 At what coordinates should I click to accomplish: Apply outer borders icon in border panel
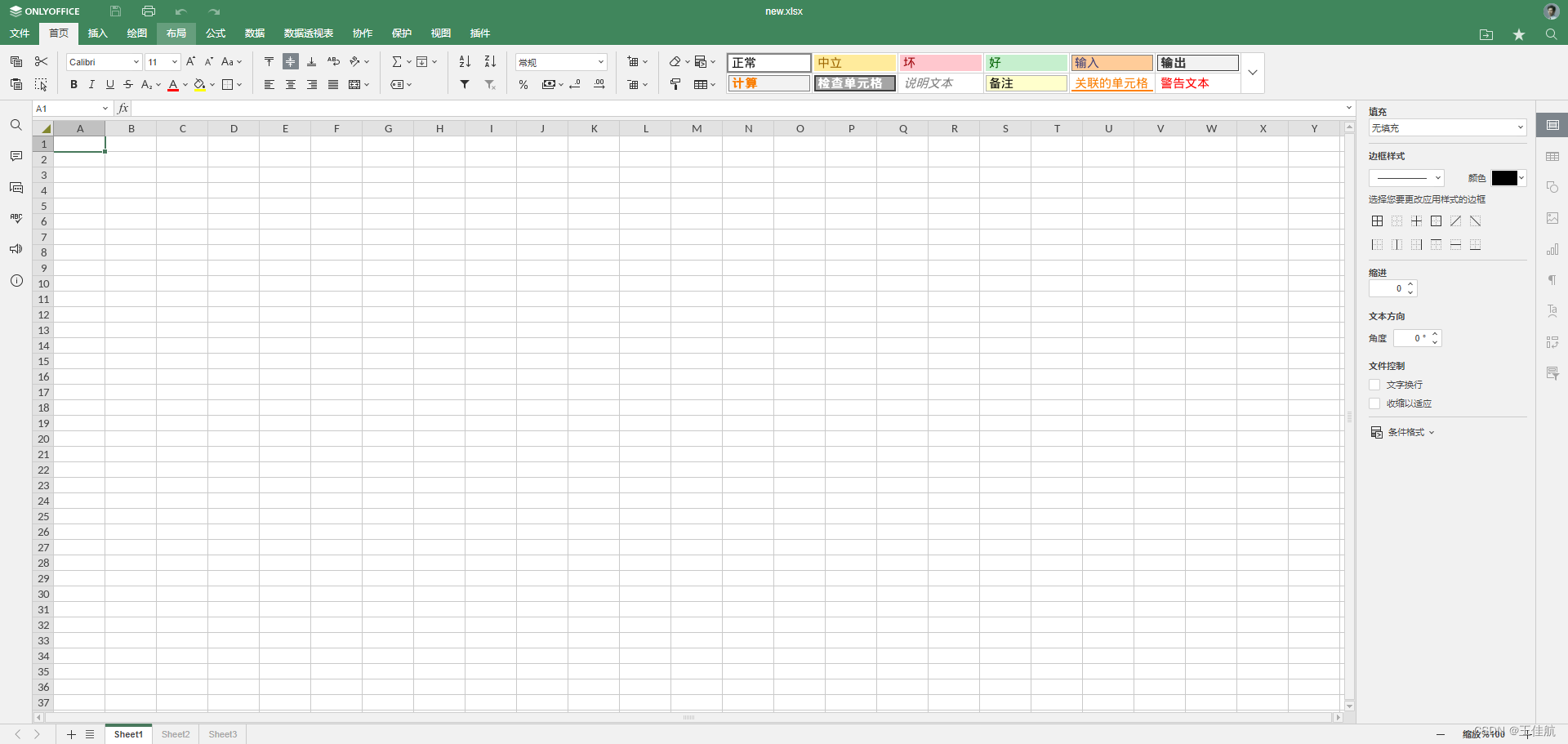coord(1436,221)
